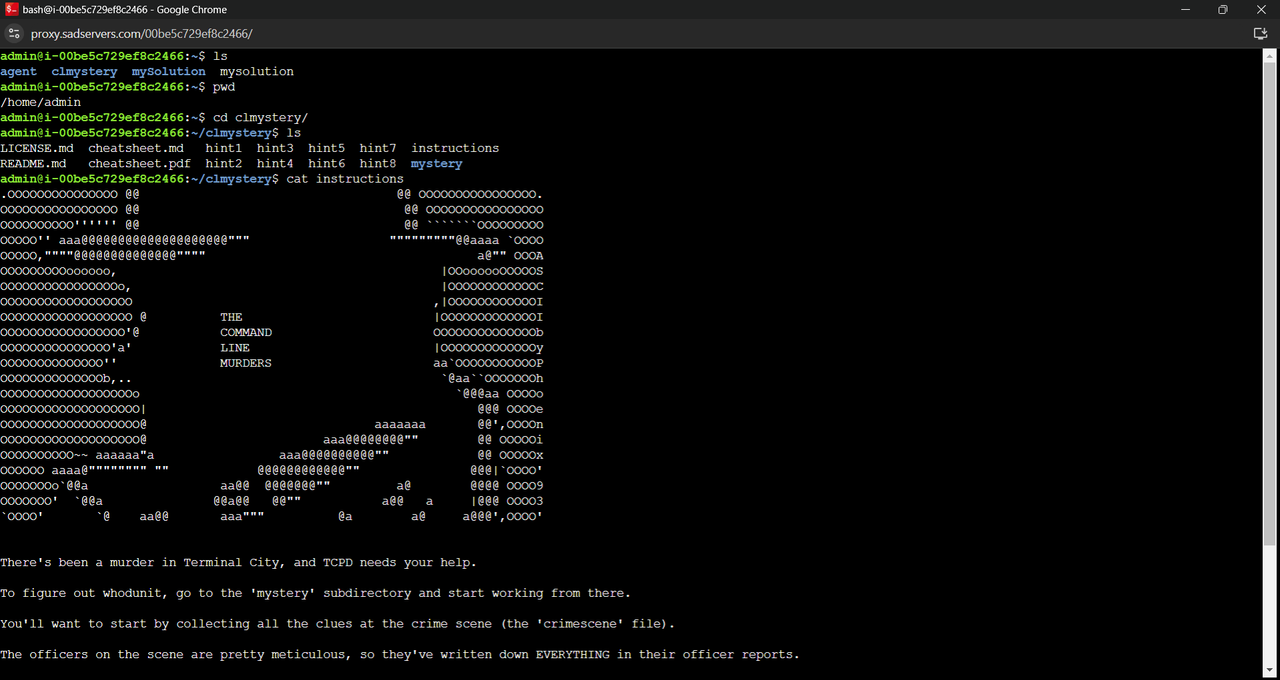Screen dimensions: 1280x680
Task: Click the vertical scrollbar thumb
Action: pos(1271,303)
